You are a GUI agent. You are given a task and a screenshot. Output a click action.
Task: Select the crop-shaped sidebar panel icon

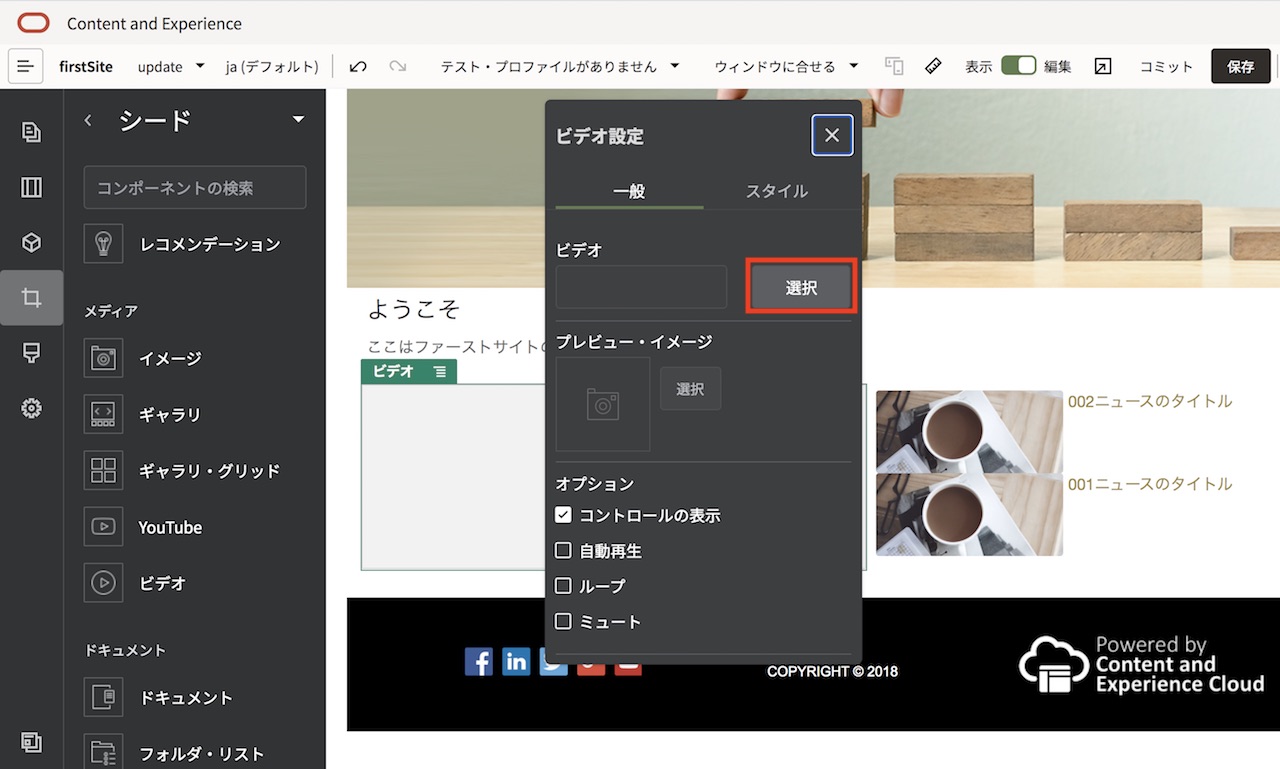pos(31,297)
